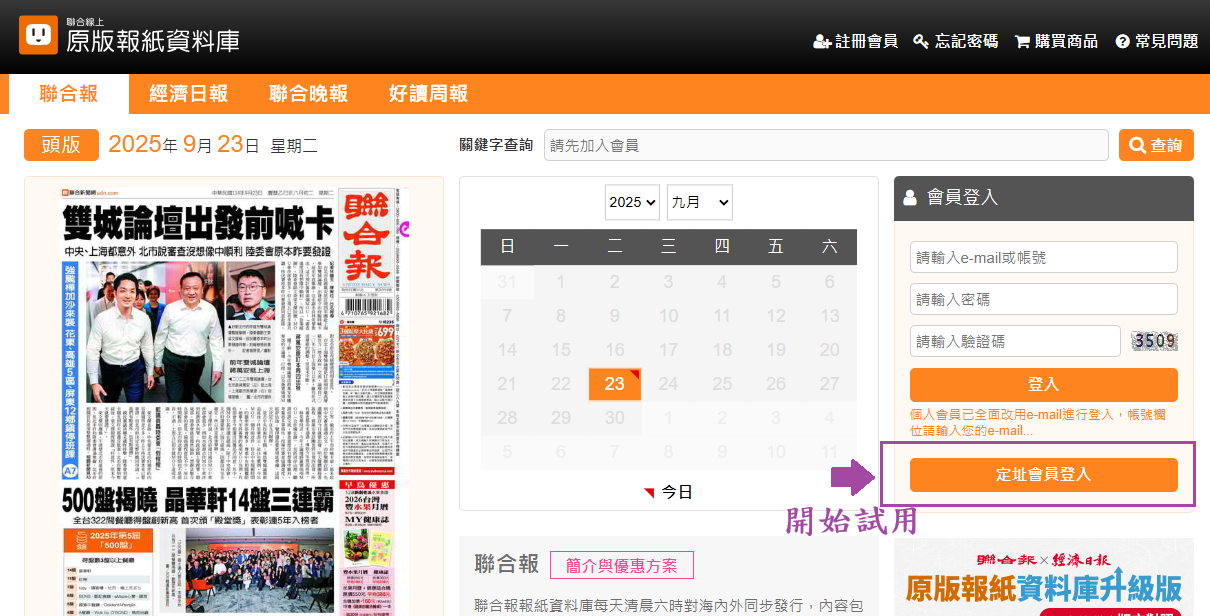Image resolution: width=1210 pixels, height=616 pixels.
Task: Open the month dropdown showing 九月
Action: (700, 202)
